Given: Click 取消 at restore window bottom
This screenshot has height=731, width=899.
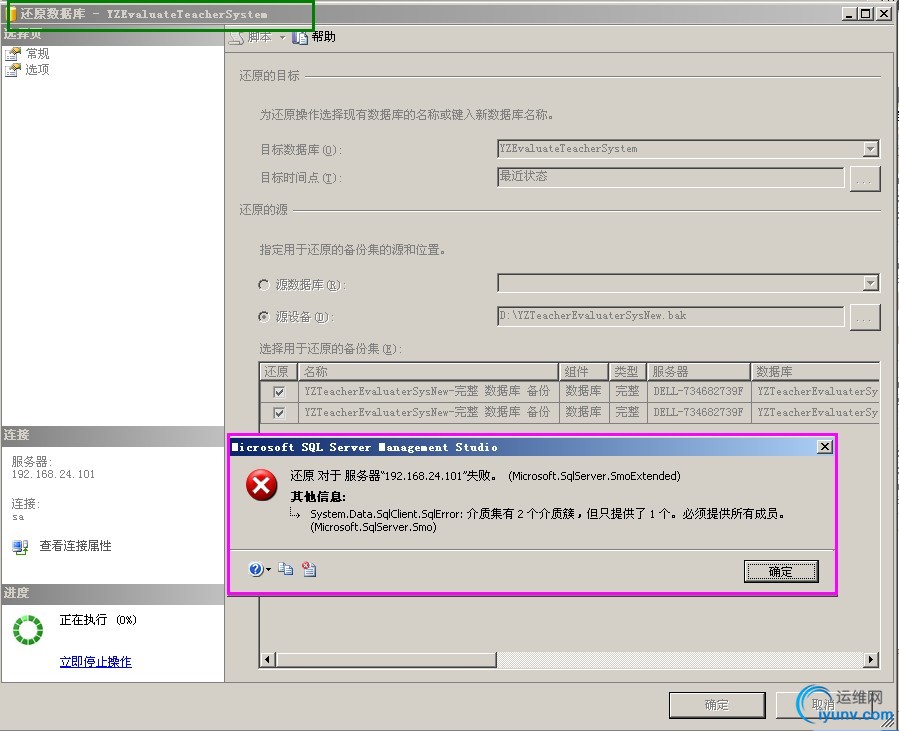Looking at the screenshot, I should (823, 705).
